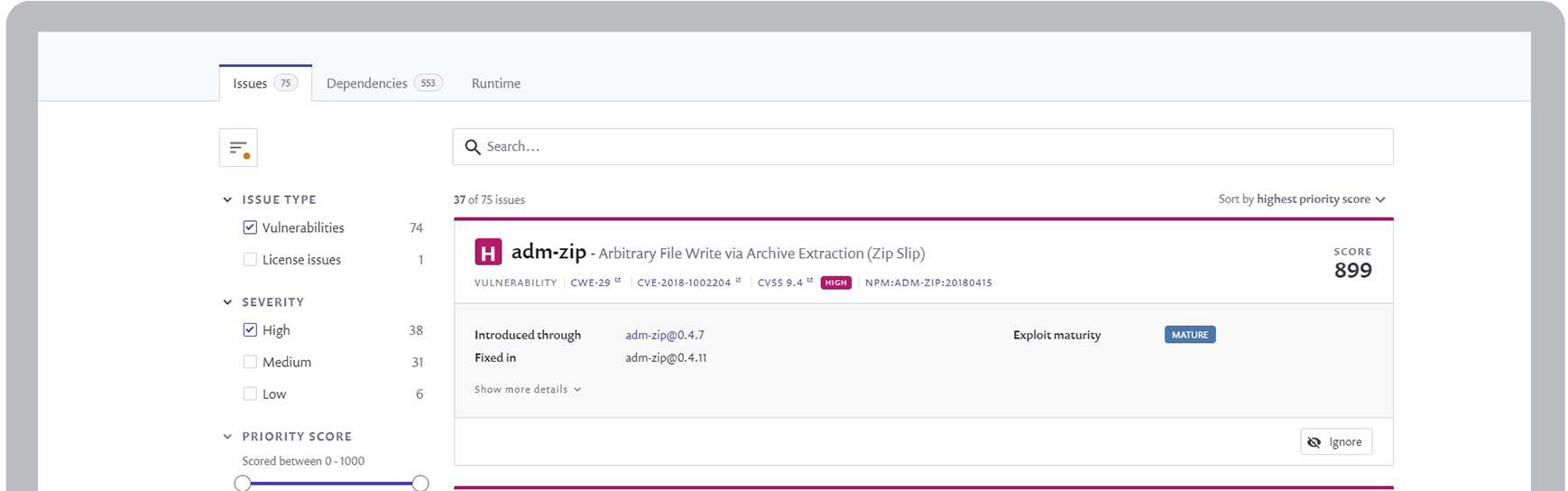The image size is (1568, 491).
Task: Check the Low severity checkbox
Action: coord(250,394)
